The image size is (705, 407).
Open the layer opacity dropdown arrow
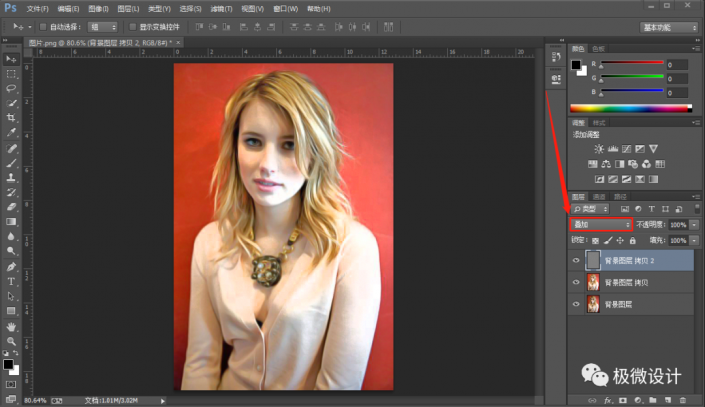pyautogui.click(x=695, y=225)
